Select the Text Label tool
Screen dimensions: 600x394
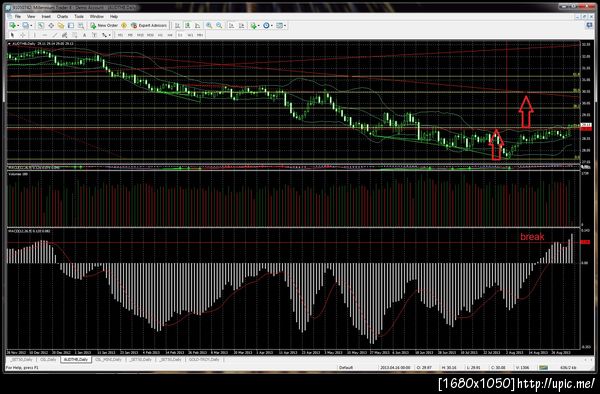tap(95, 35)
